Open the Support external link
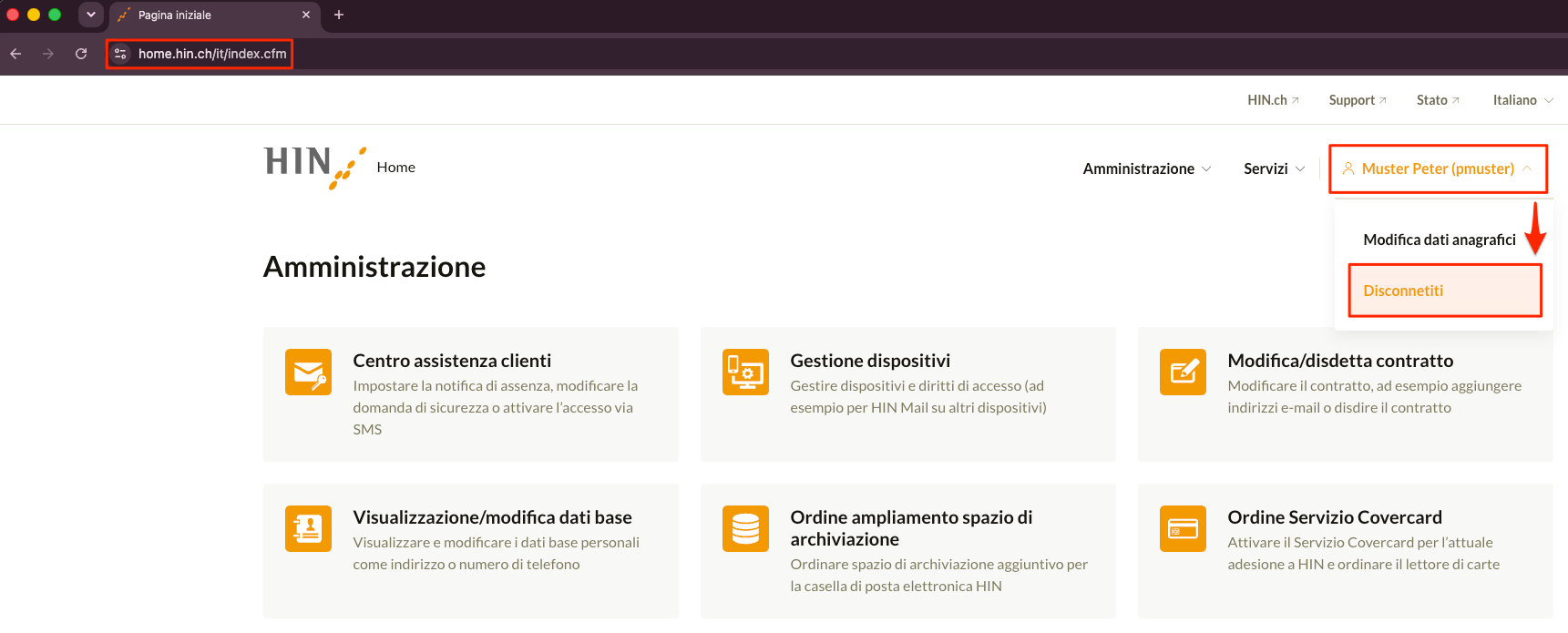1568x633 pixels. [1358, 100]
